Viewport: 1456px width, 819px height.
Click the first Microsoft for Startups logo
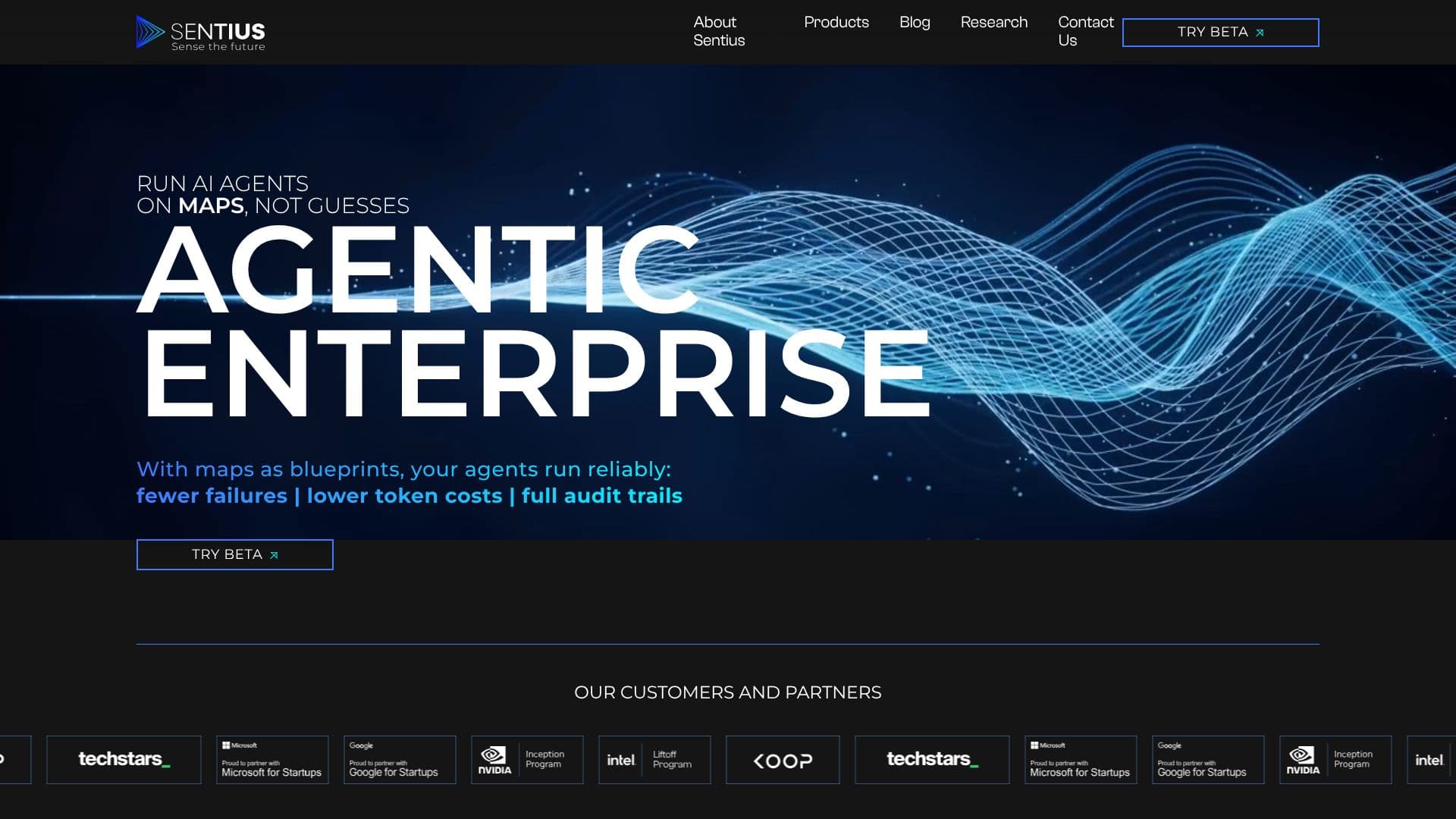point(272,760)
